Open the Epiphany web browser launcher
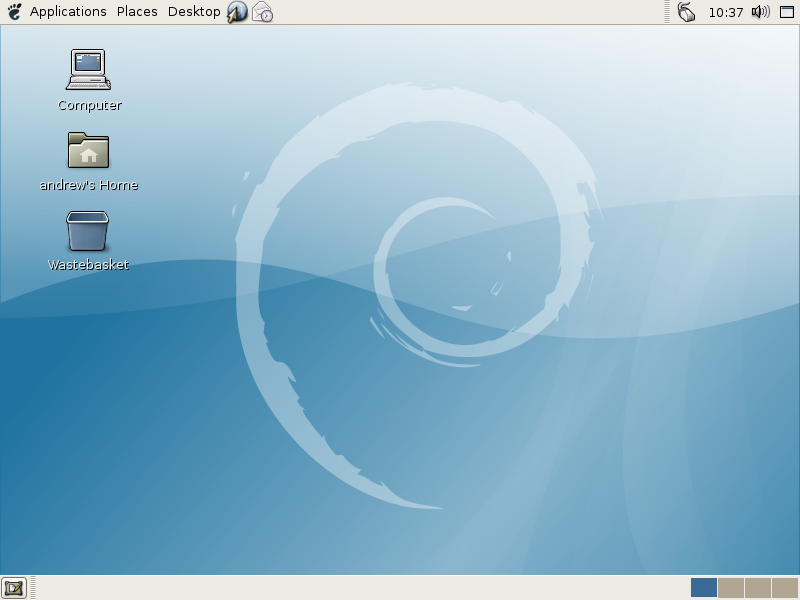This screenshot has width=800, height=600. coord(237,12)
